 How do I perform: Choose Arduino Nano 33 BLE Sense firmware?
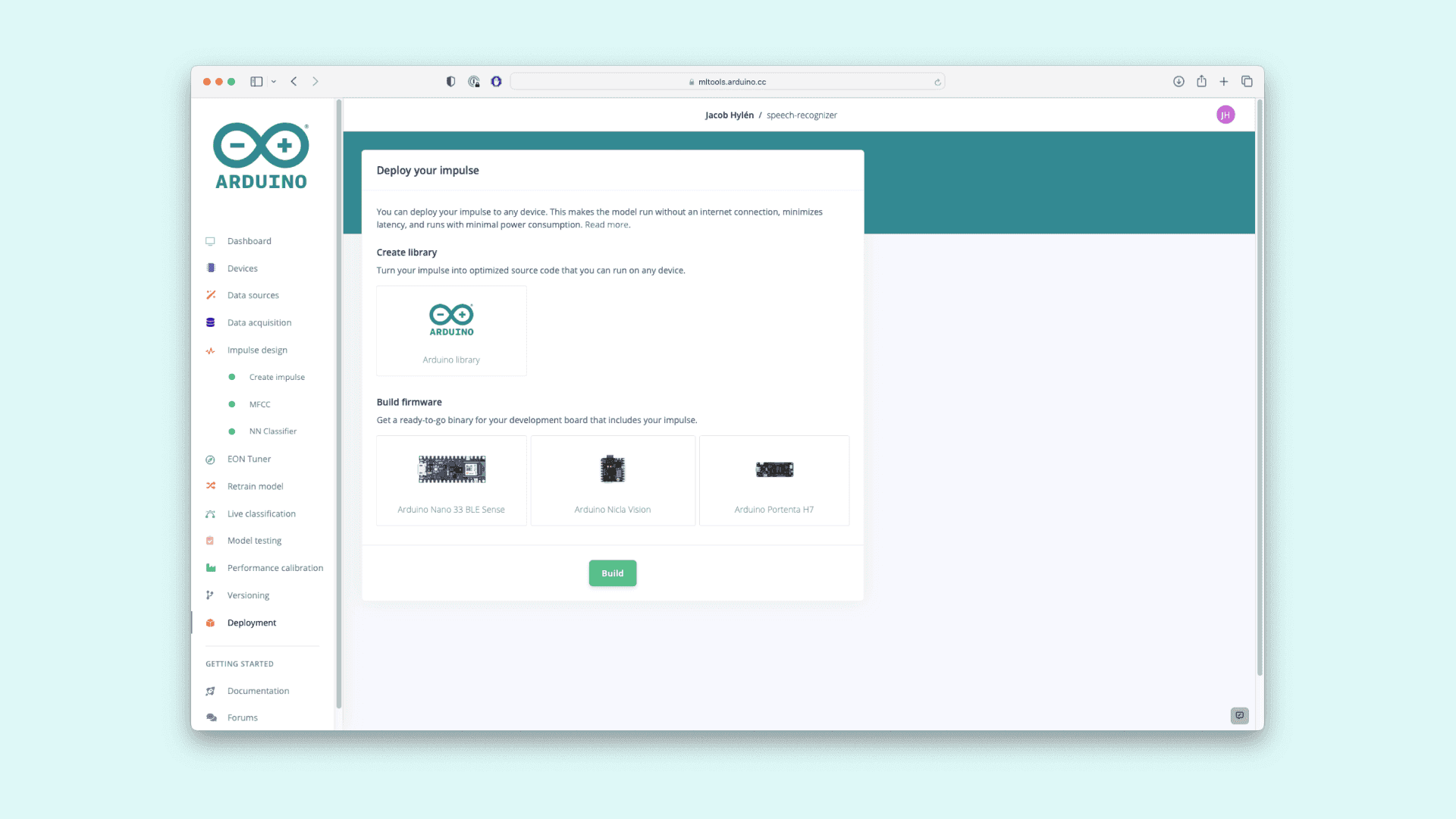[451, 480]
